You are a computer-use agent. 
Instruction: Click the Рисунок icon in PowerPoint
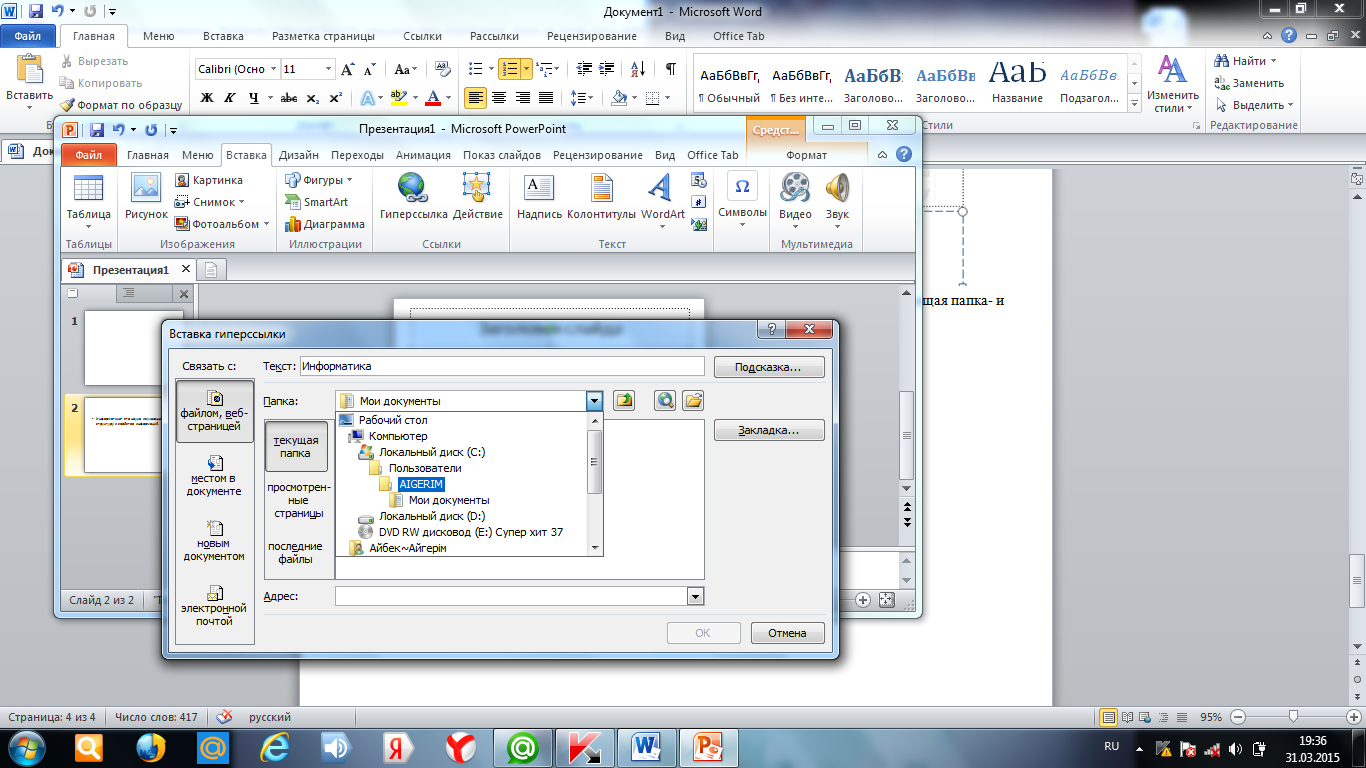point(146,197)
